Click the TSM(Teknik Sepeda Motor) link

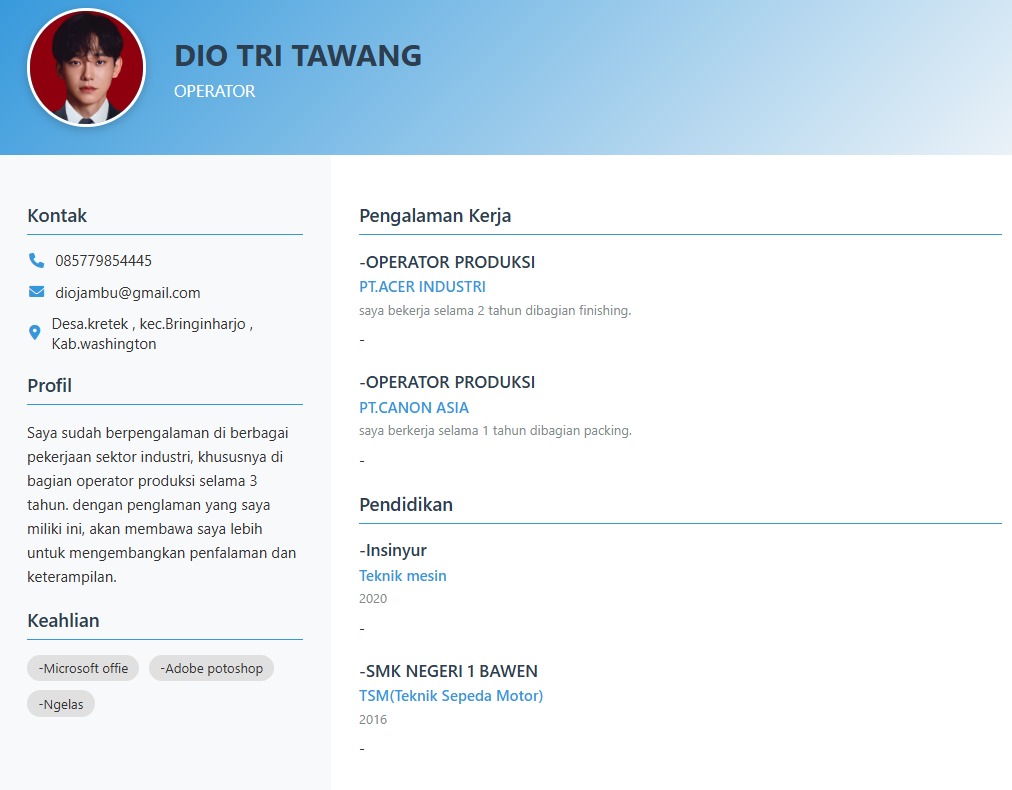pos(451,695)
